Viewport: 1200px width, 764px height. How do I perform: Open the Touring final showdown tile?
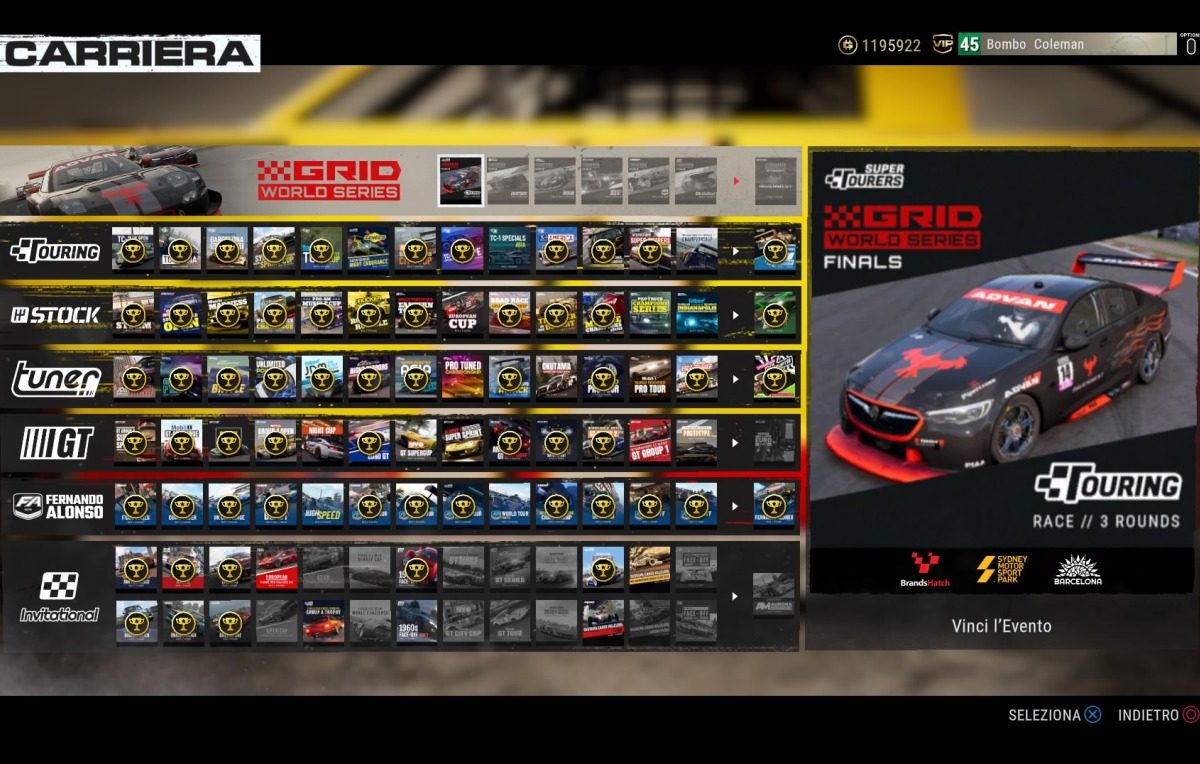[x=774, y=250]
